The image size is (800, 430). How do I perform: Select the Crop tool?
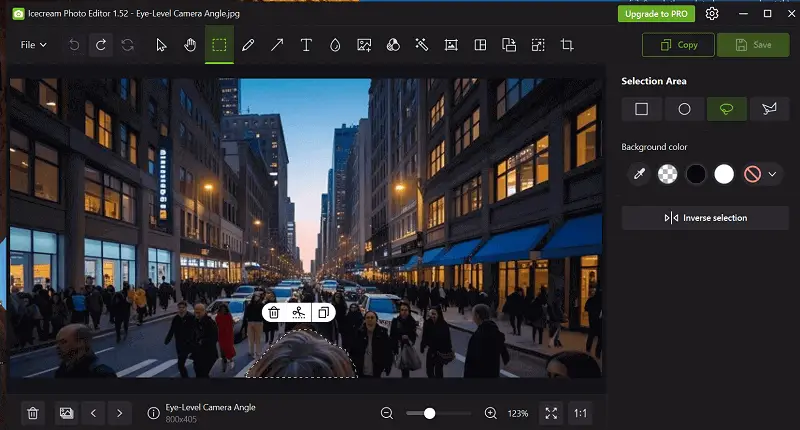[x=567, y=45]
